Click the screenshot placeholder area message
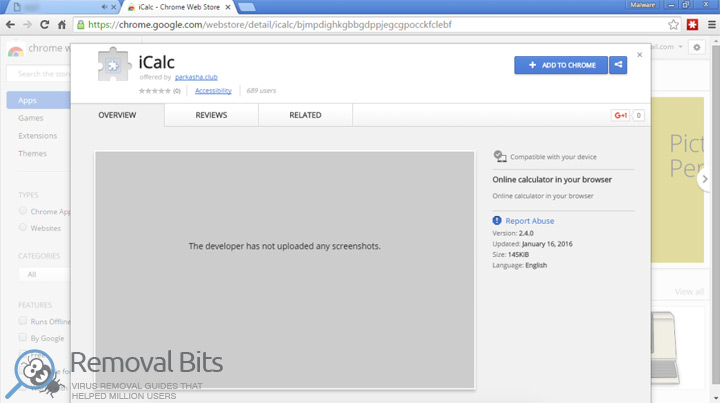The width and height of the screenshot is (720, 403). pyautogui.click(x=285, y=246)
